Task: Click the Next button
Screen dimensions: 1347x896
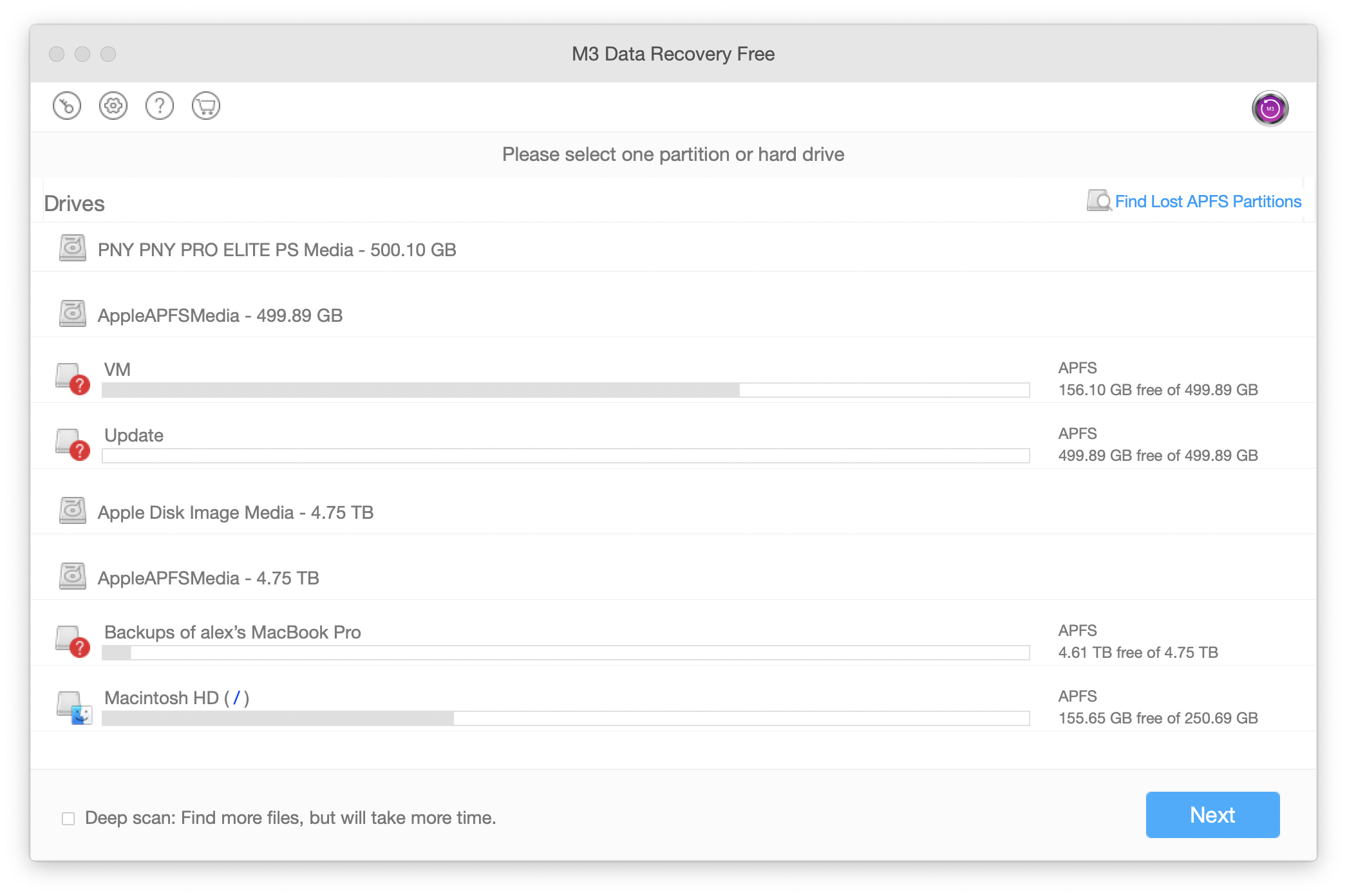Action: 1212,815
